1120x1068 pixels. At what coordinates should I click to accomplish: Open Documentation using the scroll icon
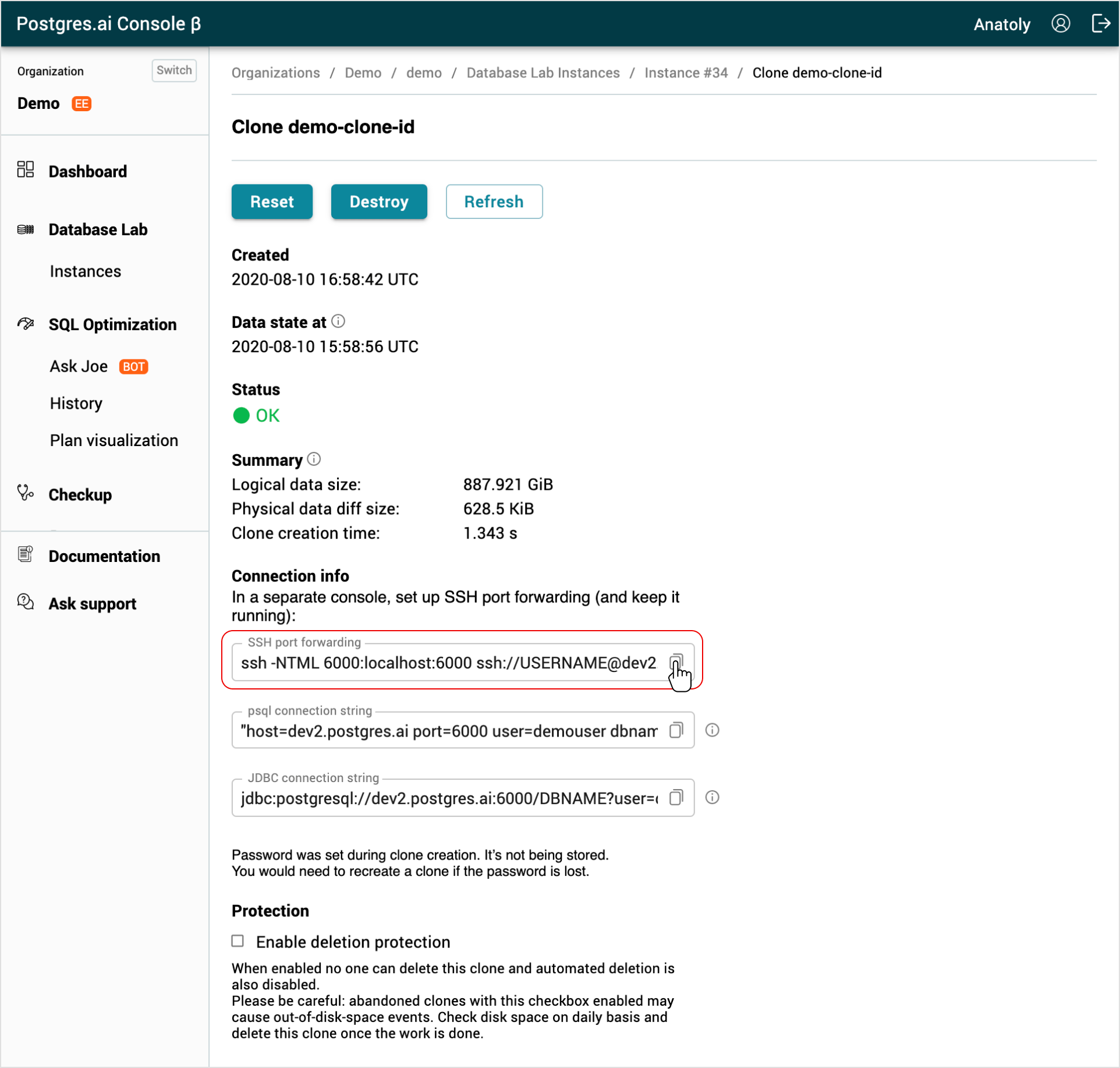(26, 553)
